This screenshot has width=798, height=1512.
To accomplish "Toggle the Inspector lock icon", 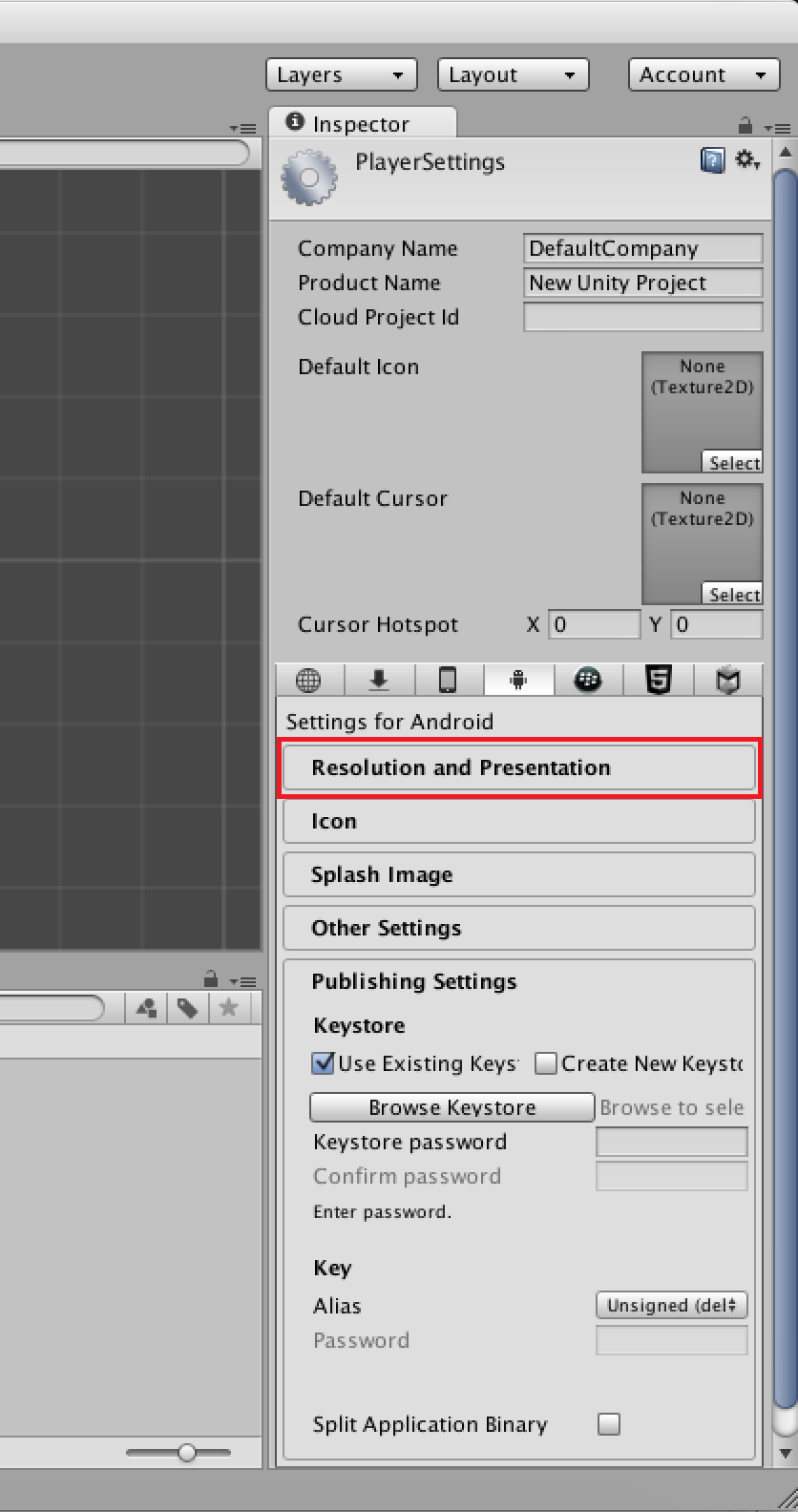I will (745, 125).
